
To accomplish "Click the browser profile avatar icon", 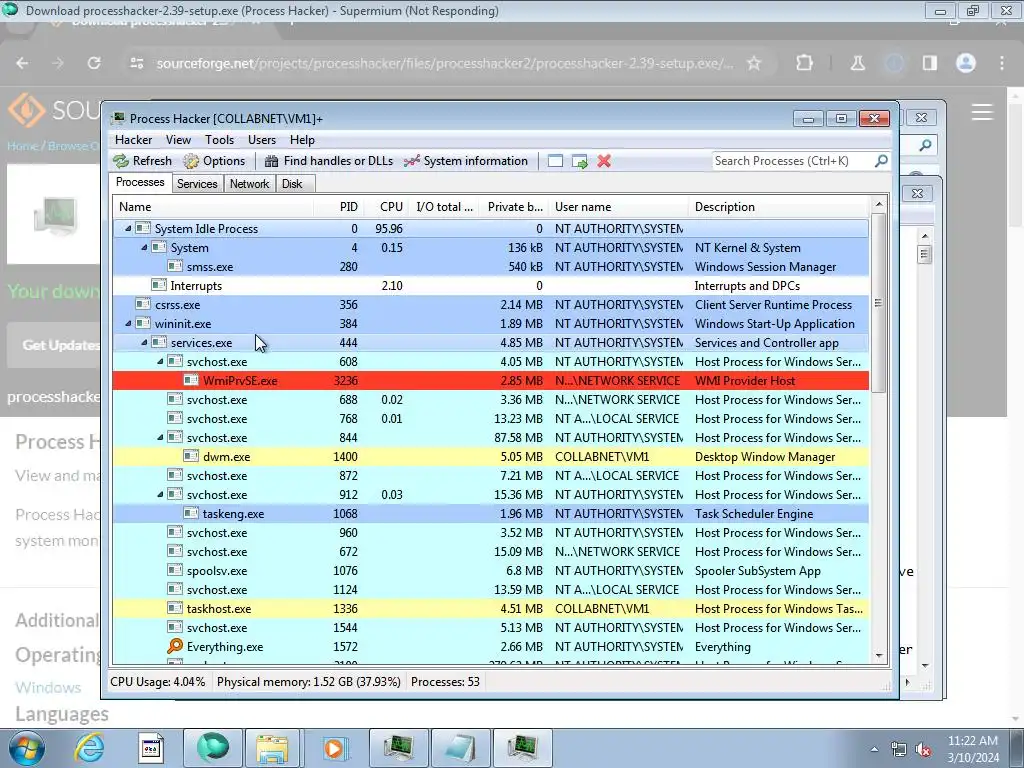I will pos(966,63).
